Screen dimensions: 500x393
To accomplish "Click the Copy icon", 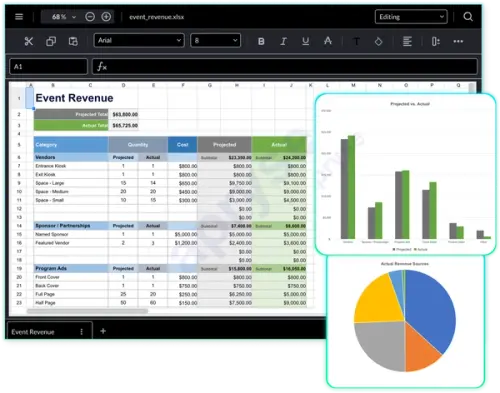I will pos(51,41).
